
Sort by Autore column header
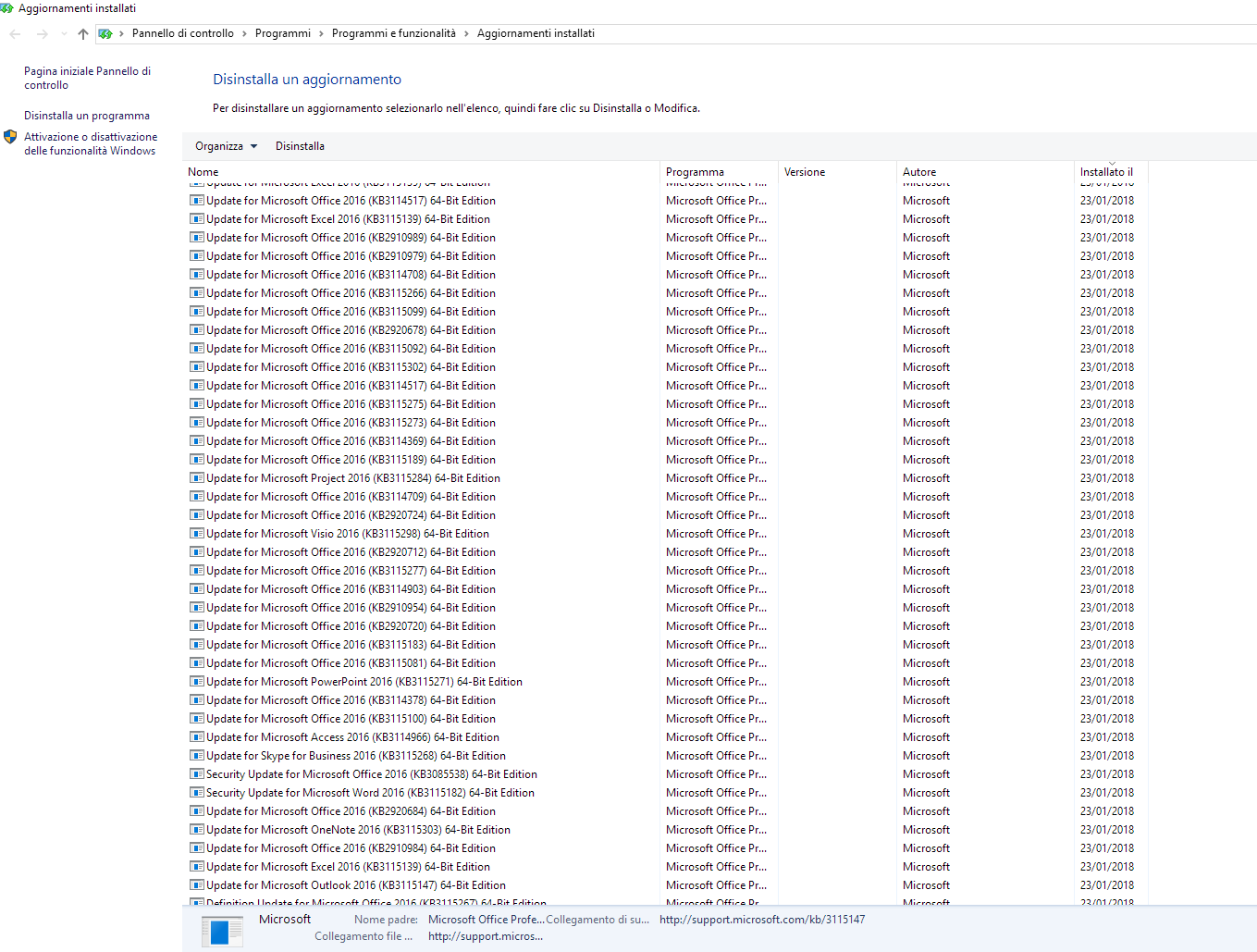[985, 172]
